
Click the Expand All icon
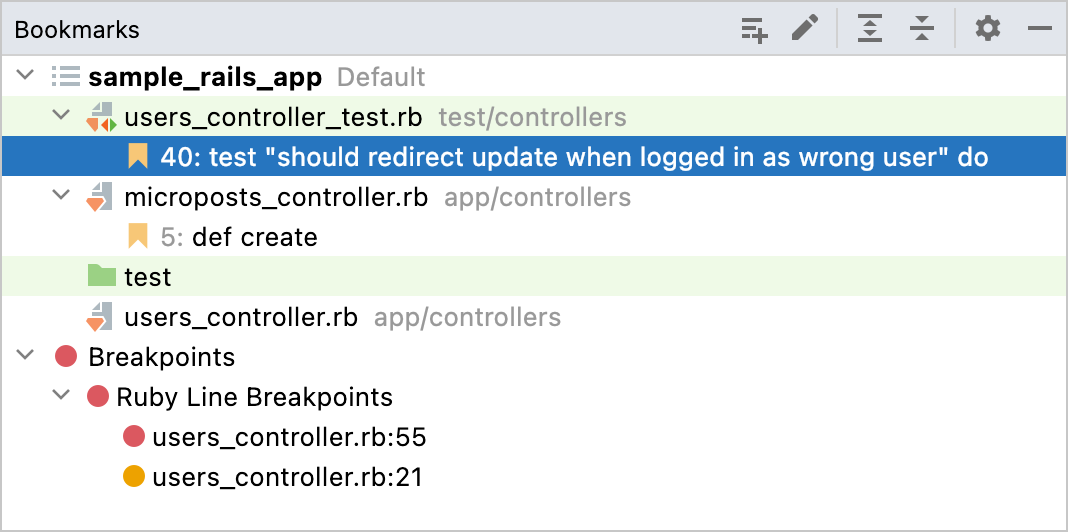[871, 30]
